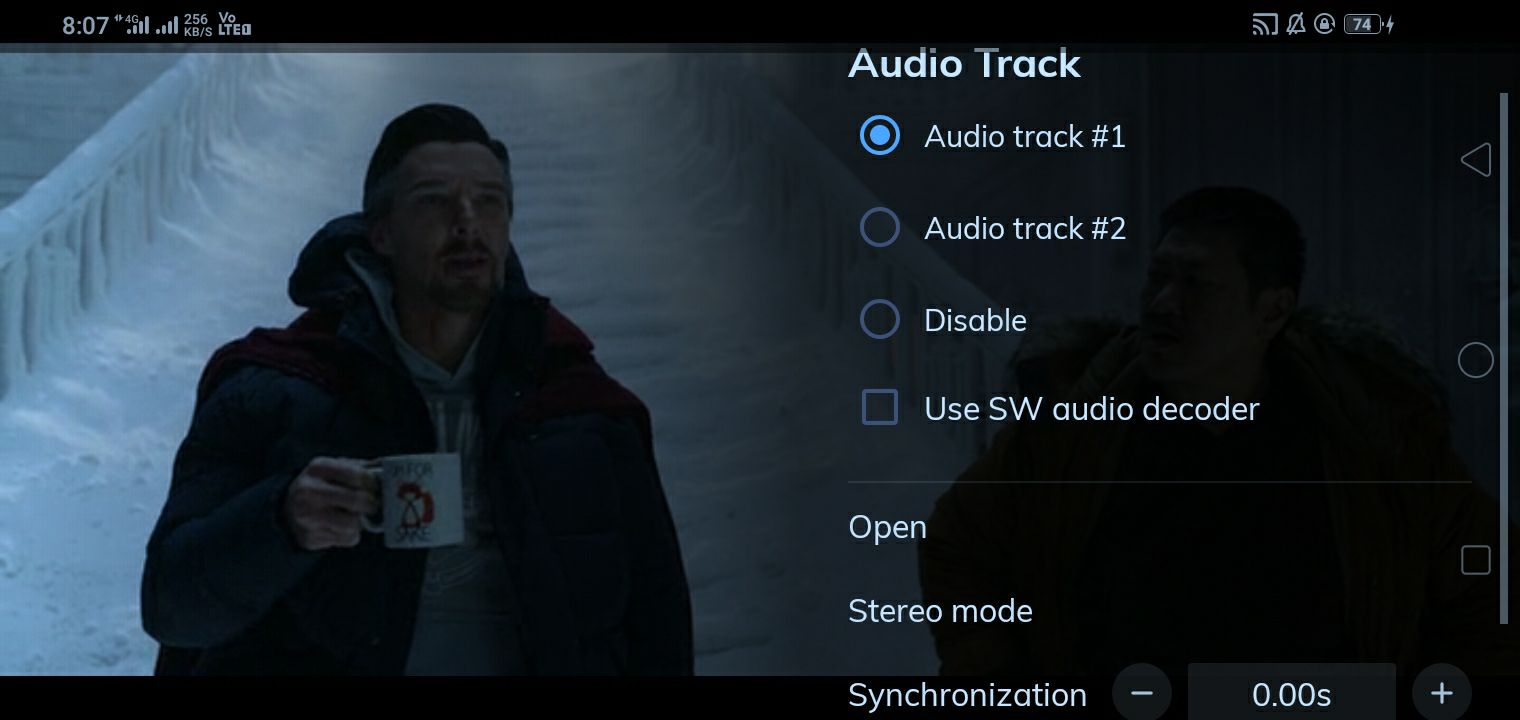Image resolution: width=1520 pixels, height=720 pixels.
Task: Click the panel's vertical scrollbar
Action: [1504, 358]
